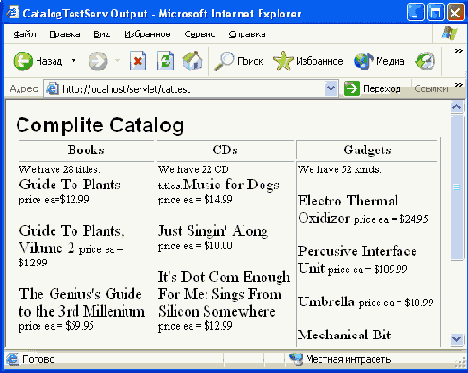
Task: Expand the toolbar overflow chevron at top right
Action: click(459, 51)
